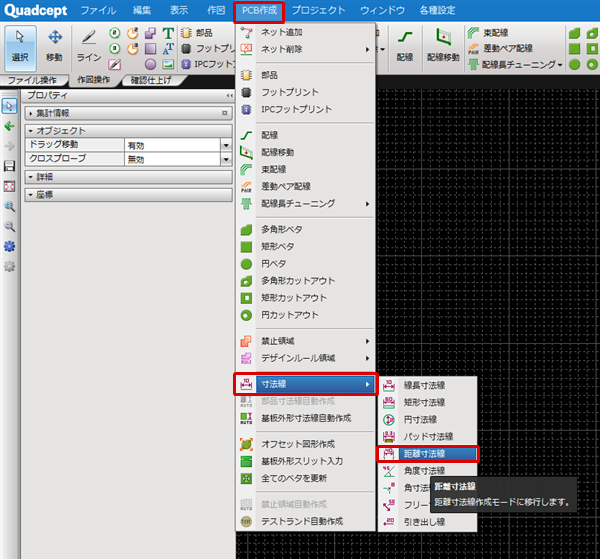The image size is (600, 559).
Task: Click the image insert tool in ribbon
Action: click(168, 64)
